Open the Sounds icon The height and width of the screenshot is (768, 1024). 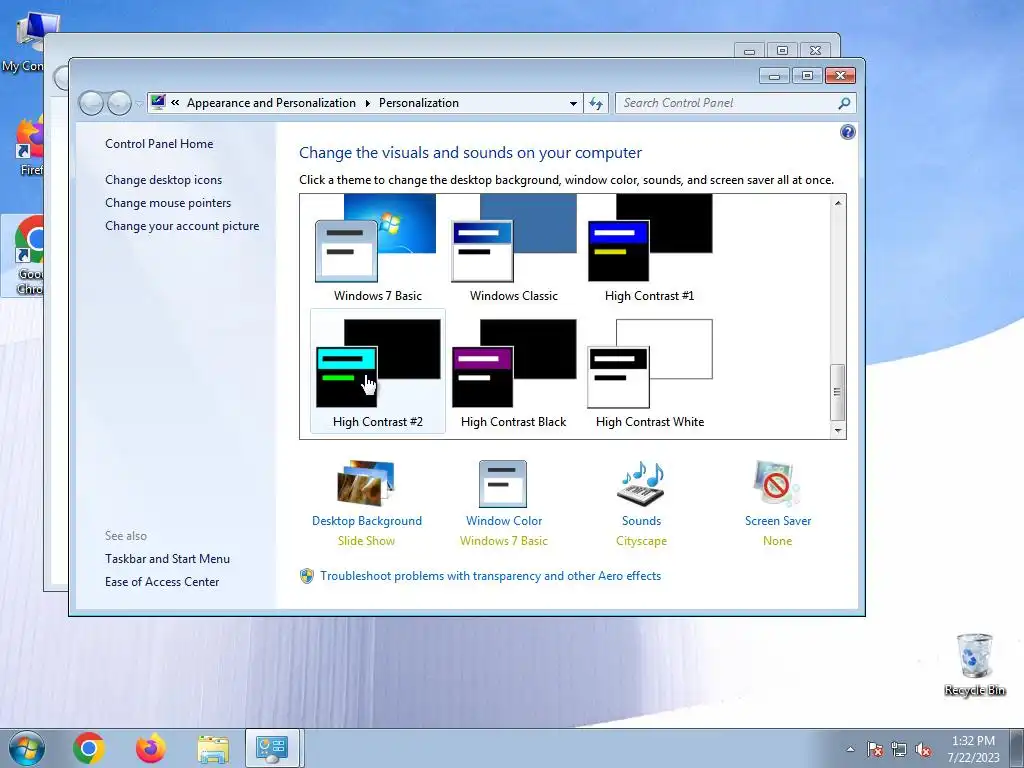(x=641, y=484)
